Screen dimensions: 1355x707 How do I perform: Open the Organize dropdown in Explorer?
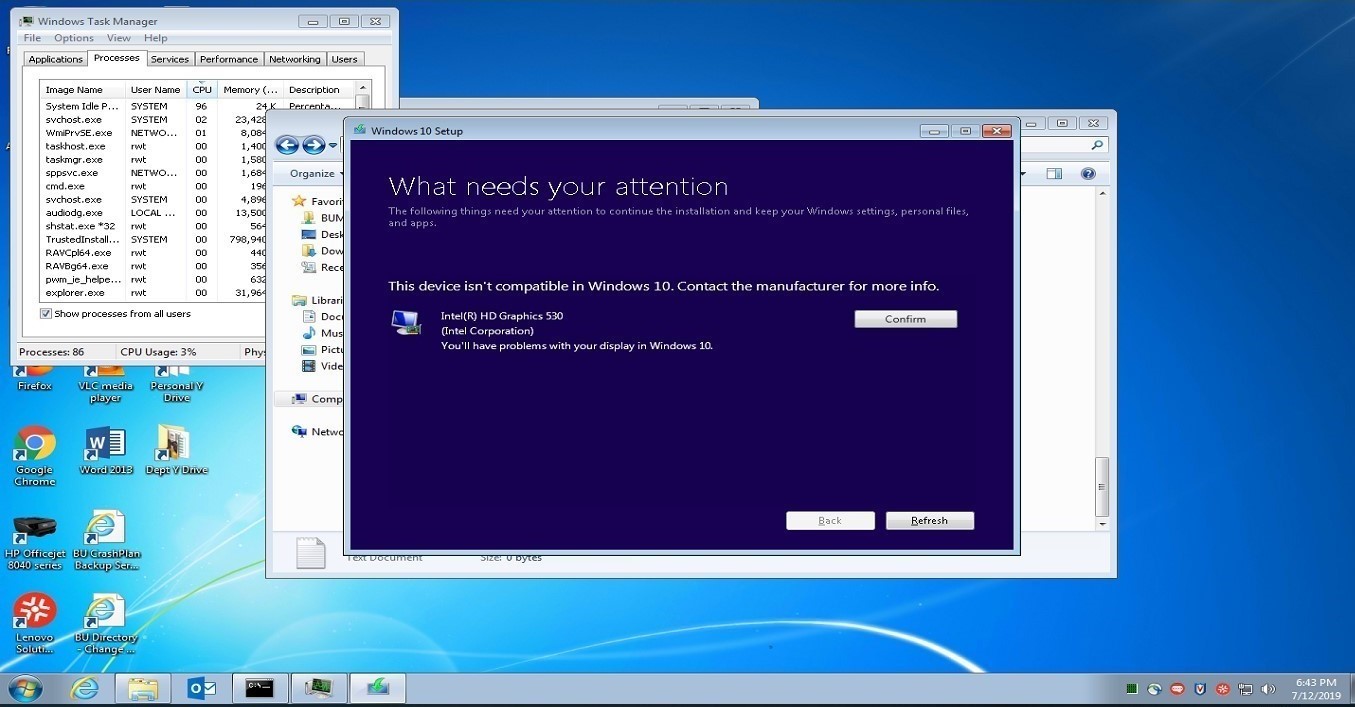[315, 173]
